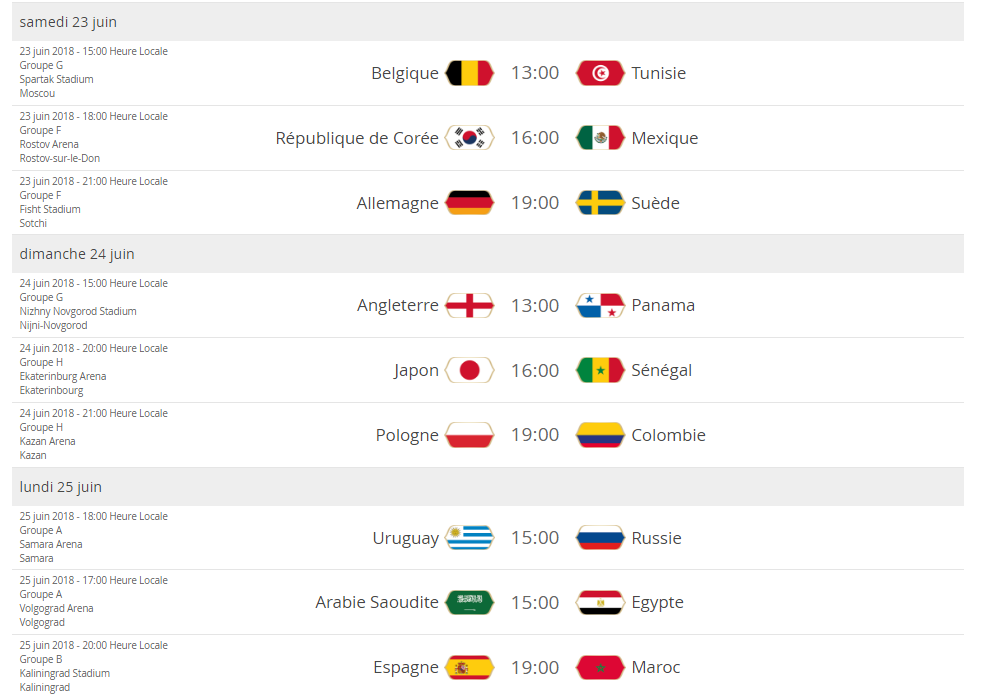Open the Maroc team link
Image resolution: width=984 pixels, height=694 pixels.
point(656,667)
